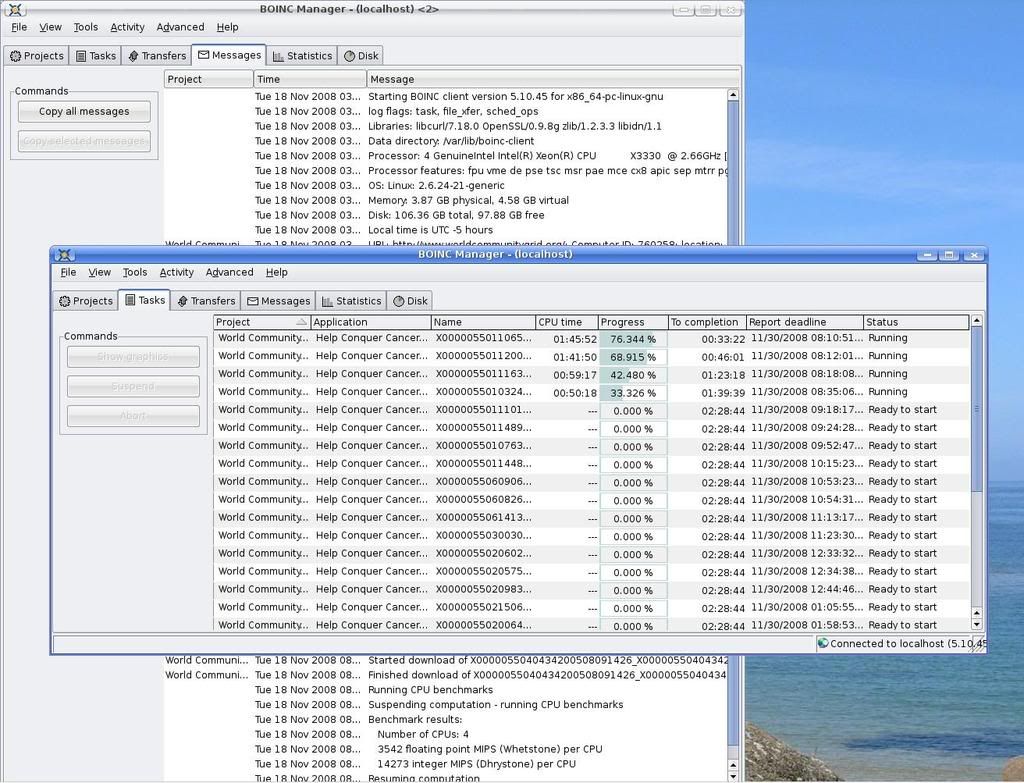Viewport: 1024px width, 783px height.
Task: Click the Messages envelope icon in the rear <2> window
Action: point(204,55)
